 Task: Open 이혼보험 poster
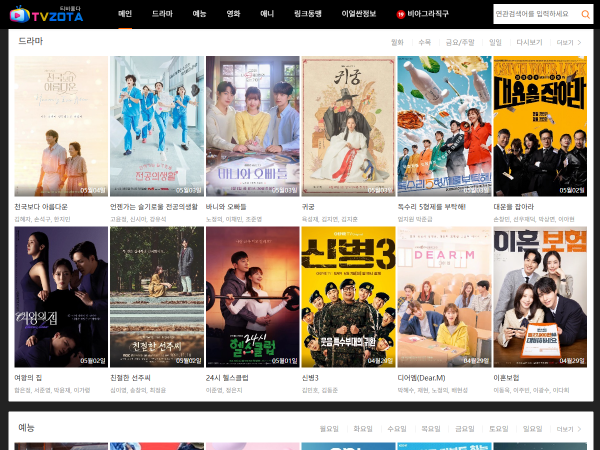point(540,297)
